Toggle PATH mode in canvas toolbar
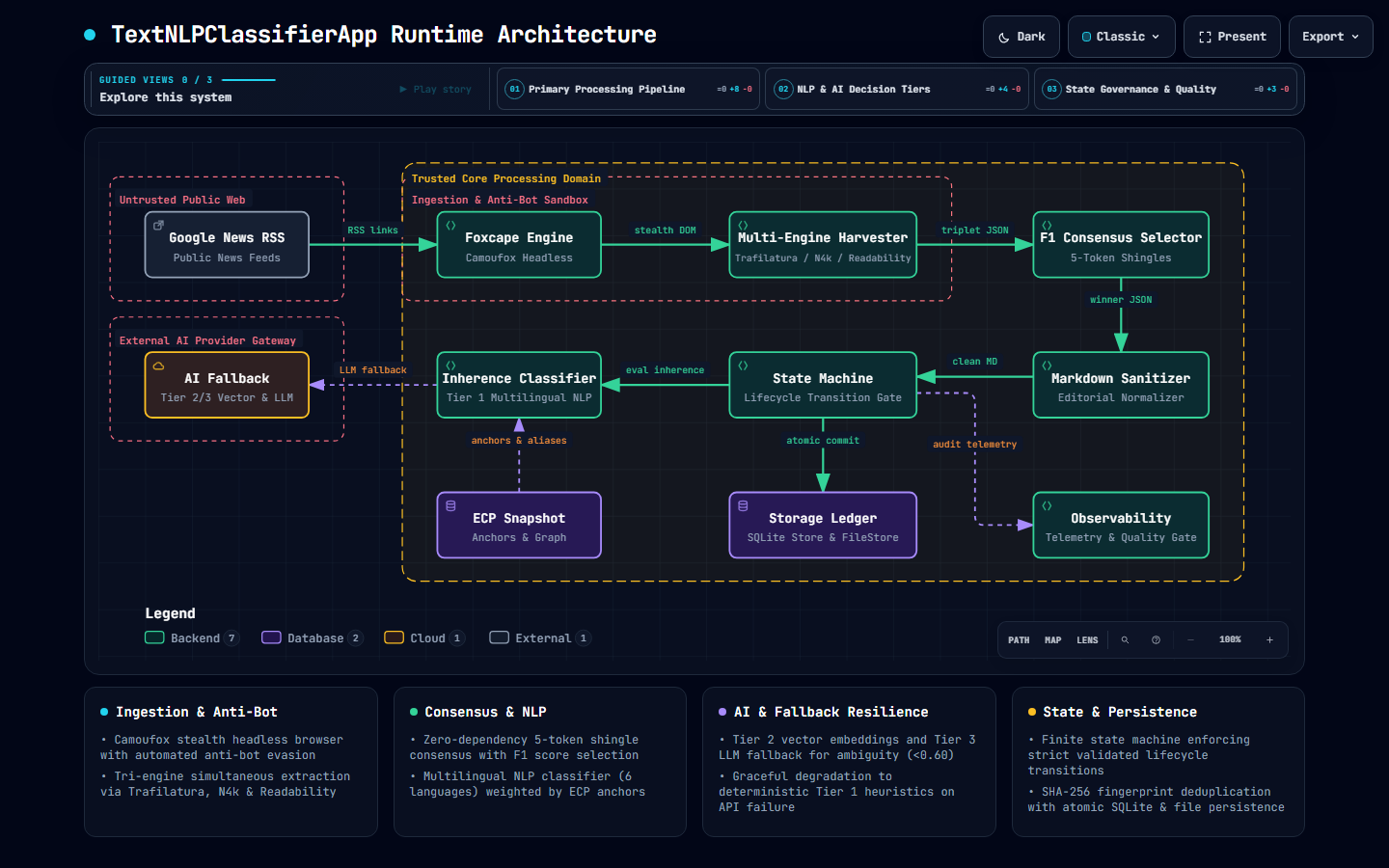 (1019, 640)
